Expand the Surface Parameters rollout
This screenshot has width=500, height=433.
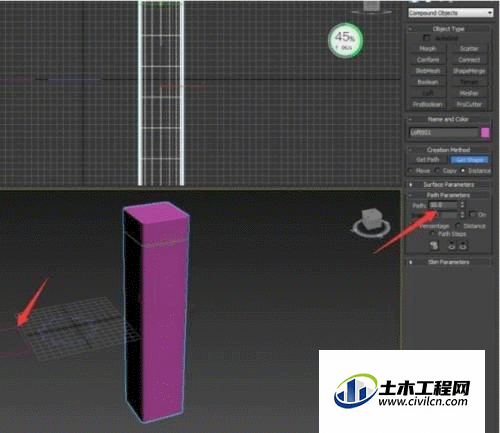pyautogui.click(x=448, y=184)
